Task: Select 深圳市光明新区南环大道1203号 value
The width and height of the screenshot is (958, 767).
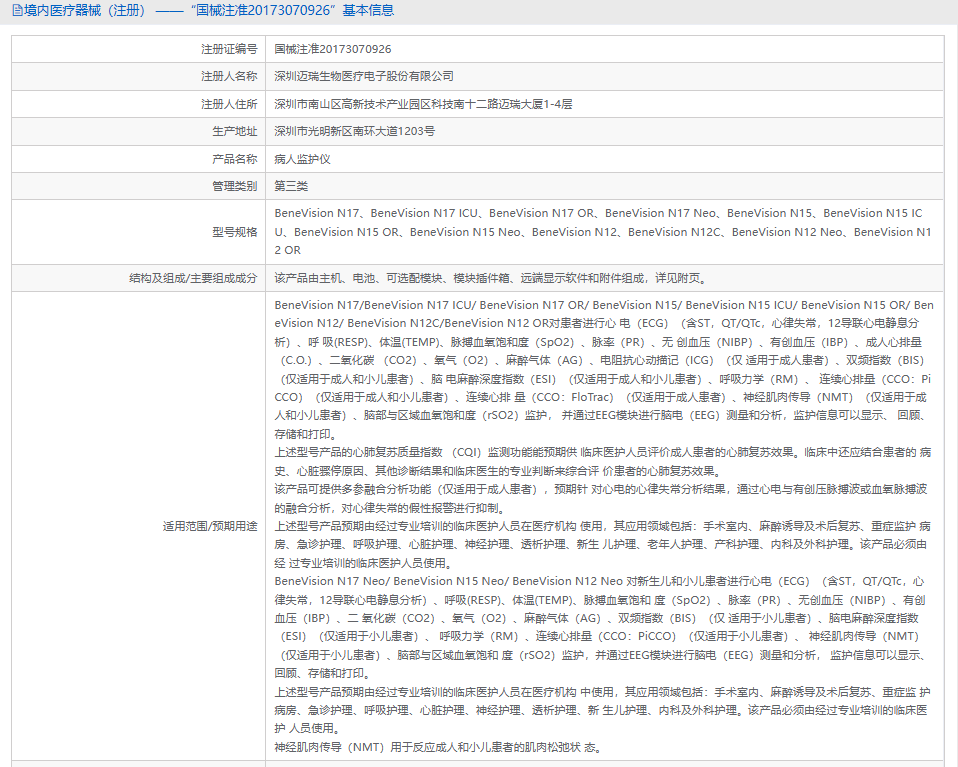Action: tap(354, 131)
